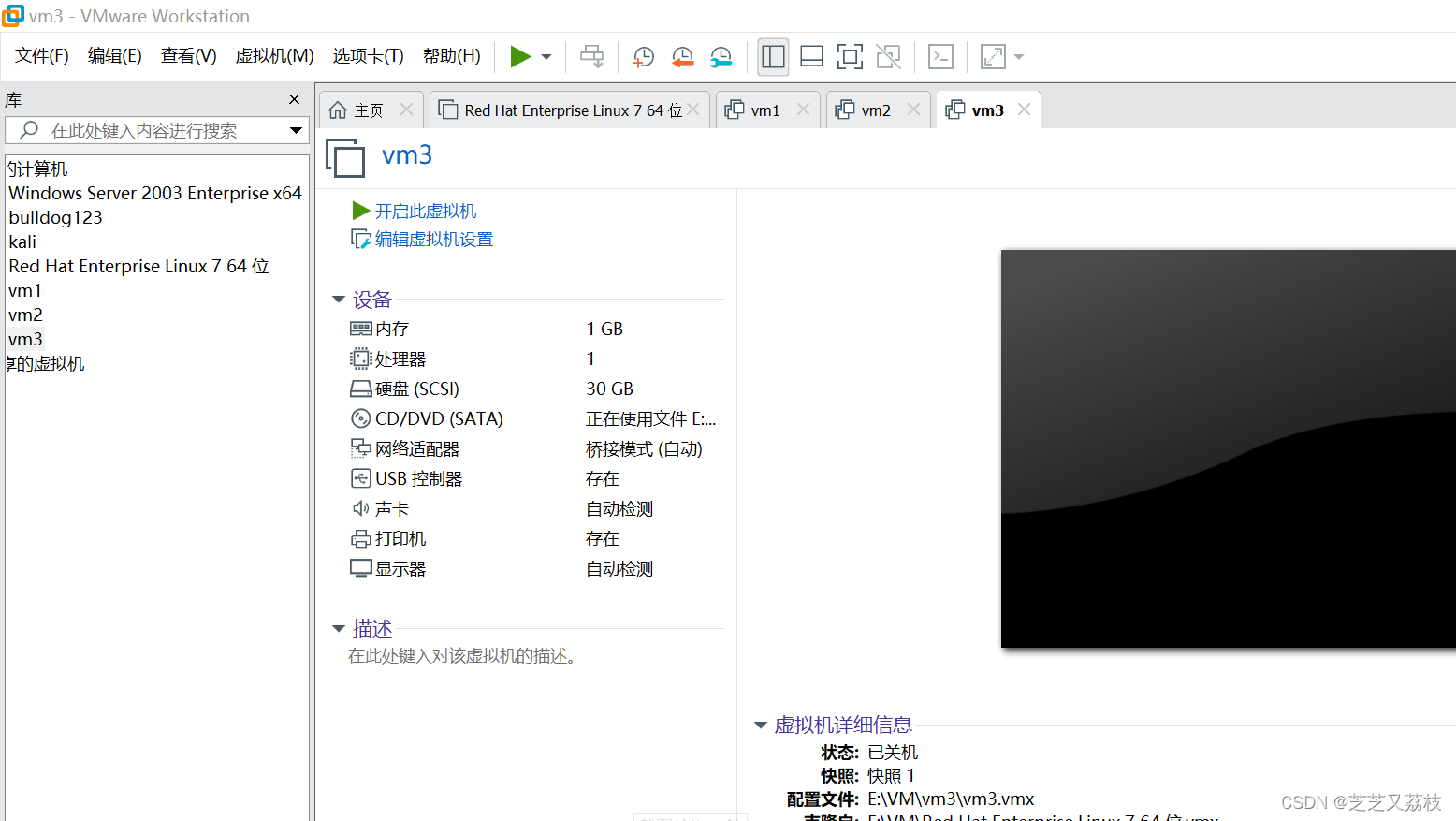
Task: Collapse the 描述 section
Action: pyautogui.click(x=339, y=629)
